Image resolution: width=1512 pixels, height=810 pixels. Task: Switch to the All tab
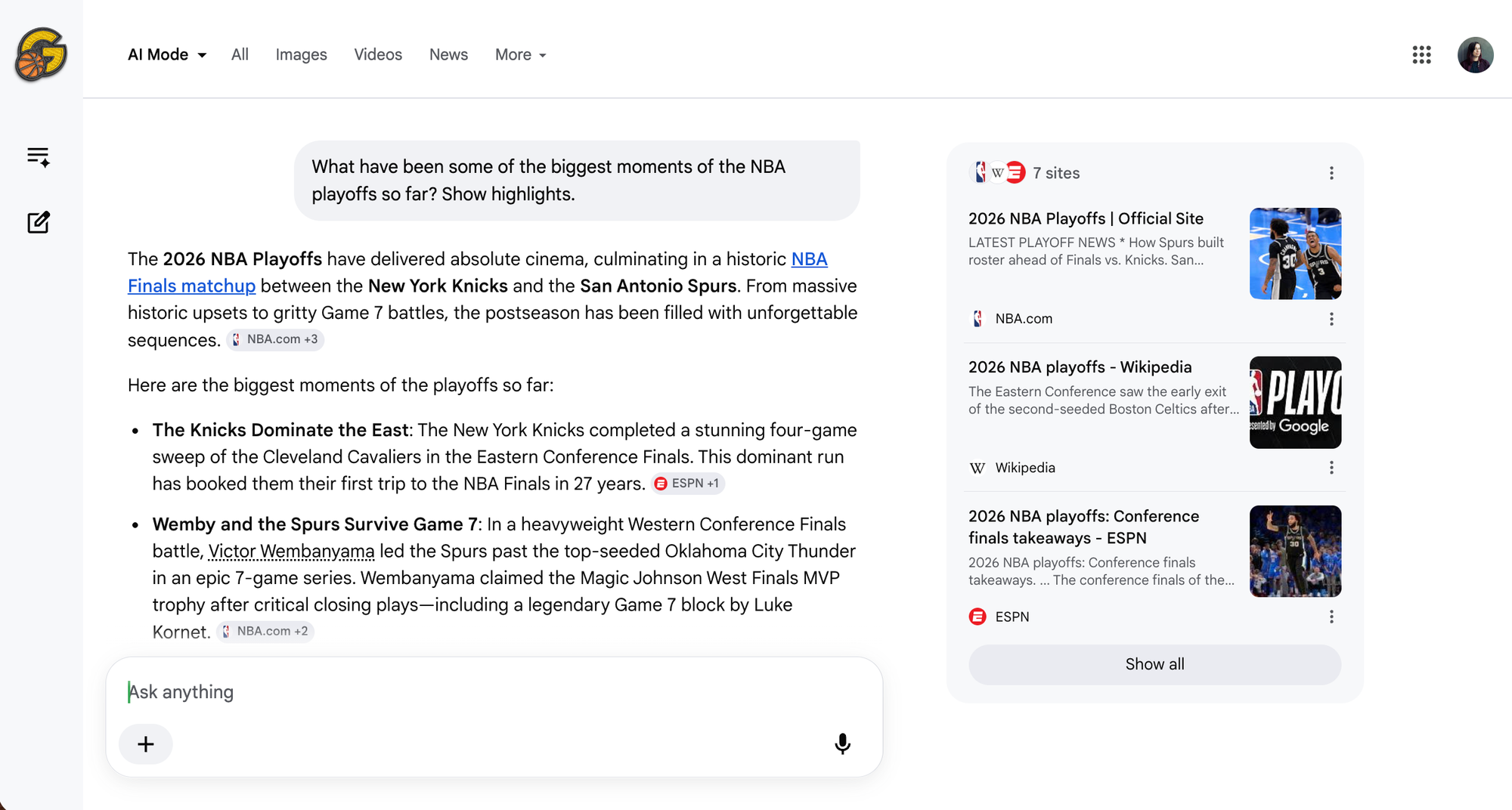[x=240, y=54]
